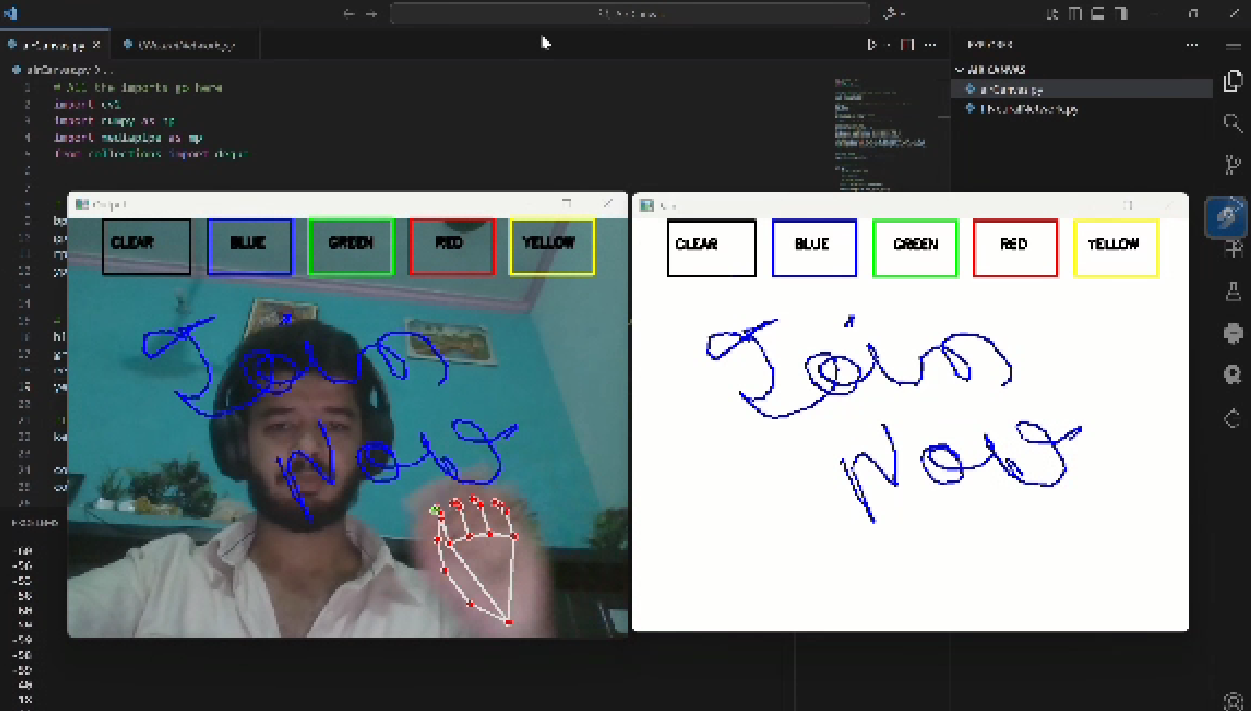Toggle the bottom panel layout icon
Image resolution: width=1251 pixels, height=711 pixels.
tap(1097, 14)
